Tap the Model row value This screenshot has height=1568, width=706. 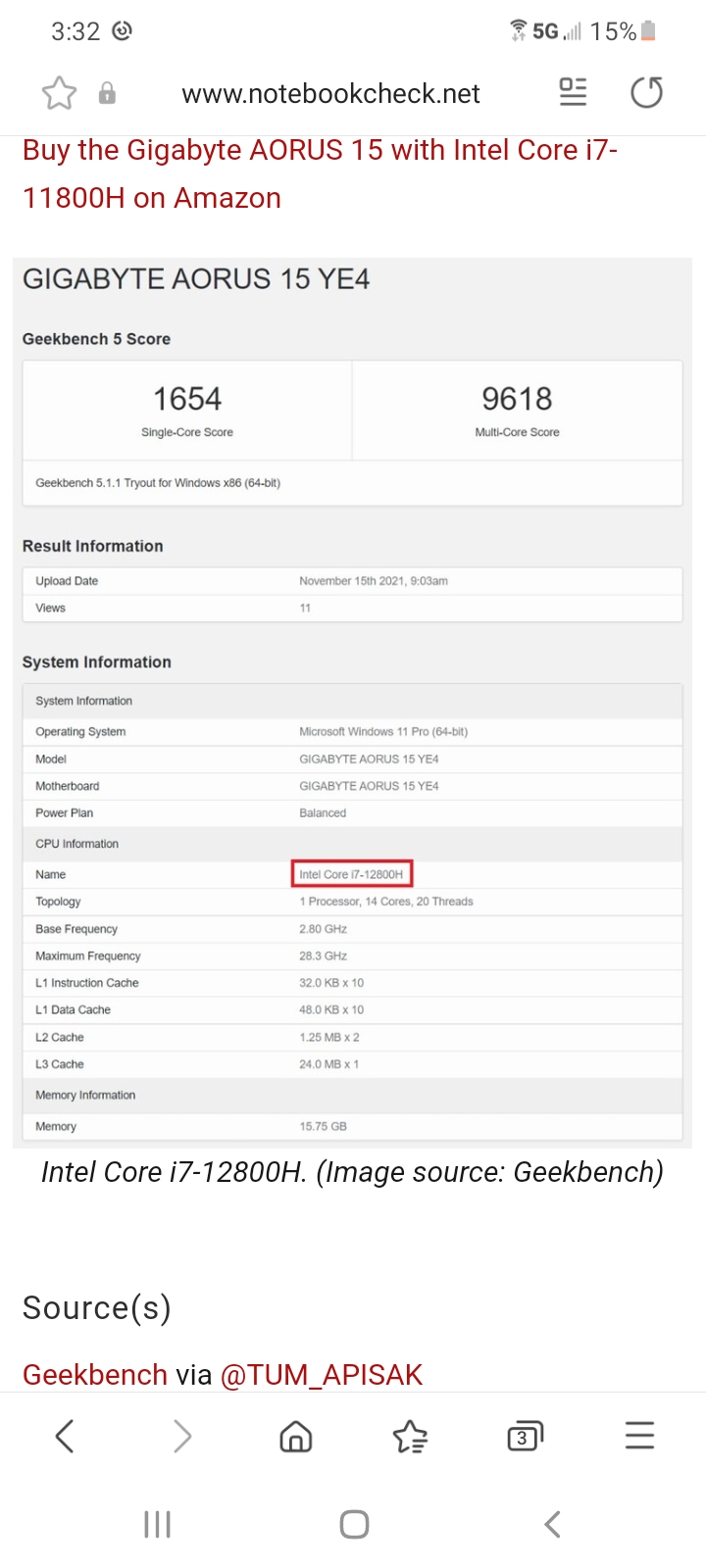[x=369, y=759]
